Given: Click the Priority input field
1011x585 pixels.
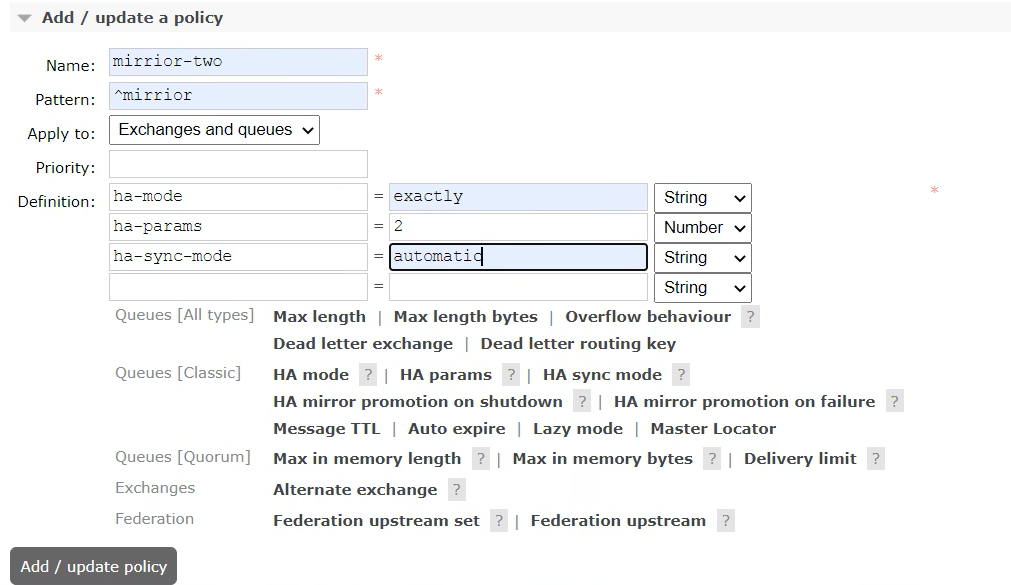Looking at the screenshot, I should pos(238,165).
